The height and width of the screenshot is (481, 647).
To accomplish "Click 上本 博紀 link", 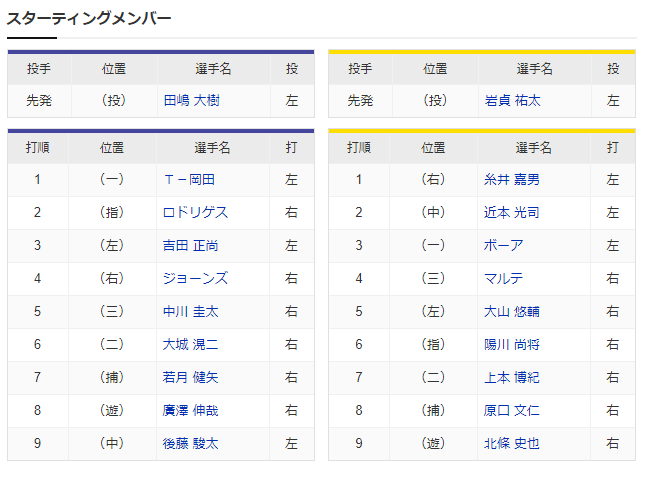I will [x=512, y=378].
